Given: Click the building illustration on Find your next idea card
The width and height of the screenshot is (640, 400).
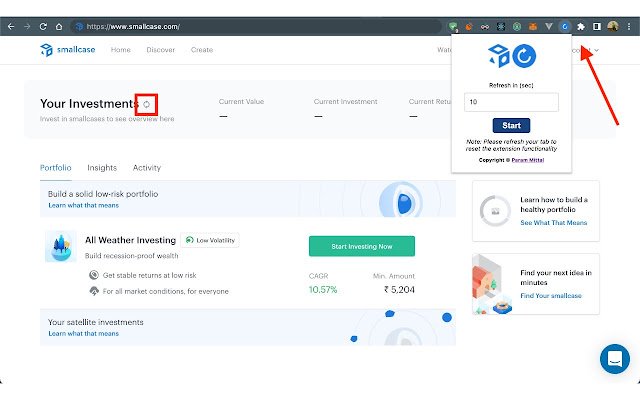Looking at the screenshot, I should tap(492, 284).
